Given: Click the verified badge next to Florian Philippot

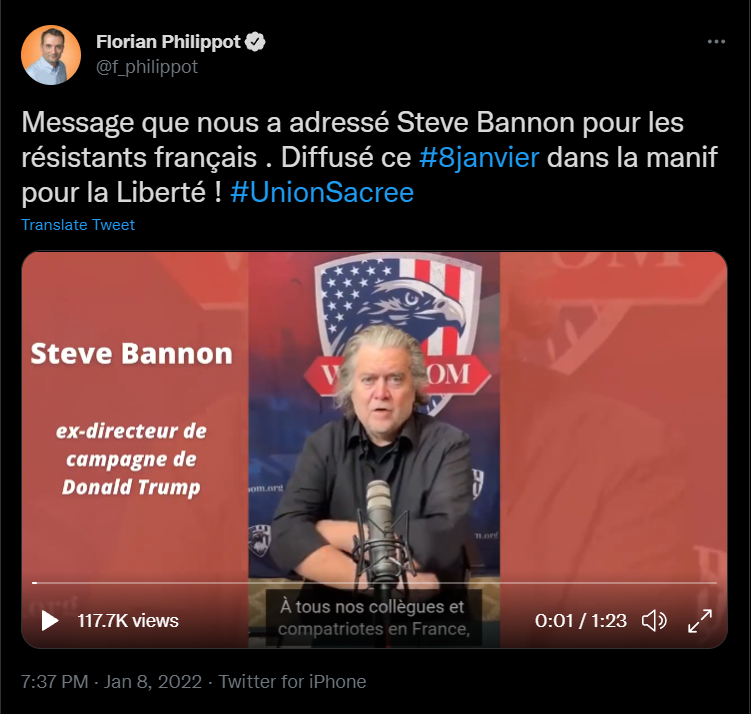Looking at the screenshot, I should click(x=255, y=42).
